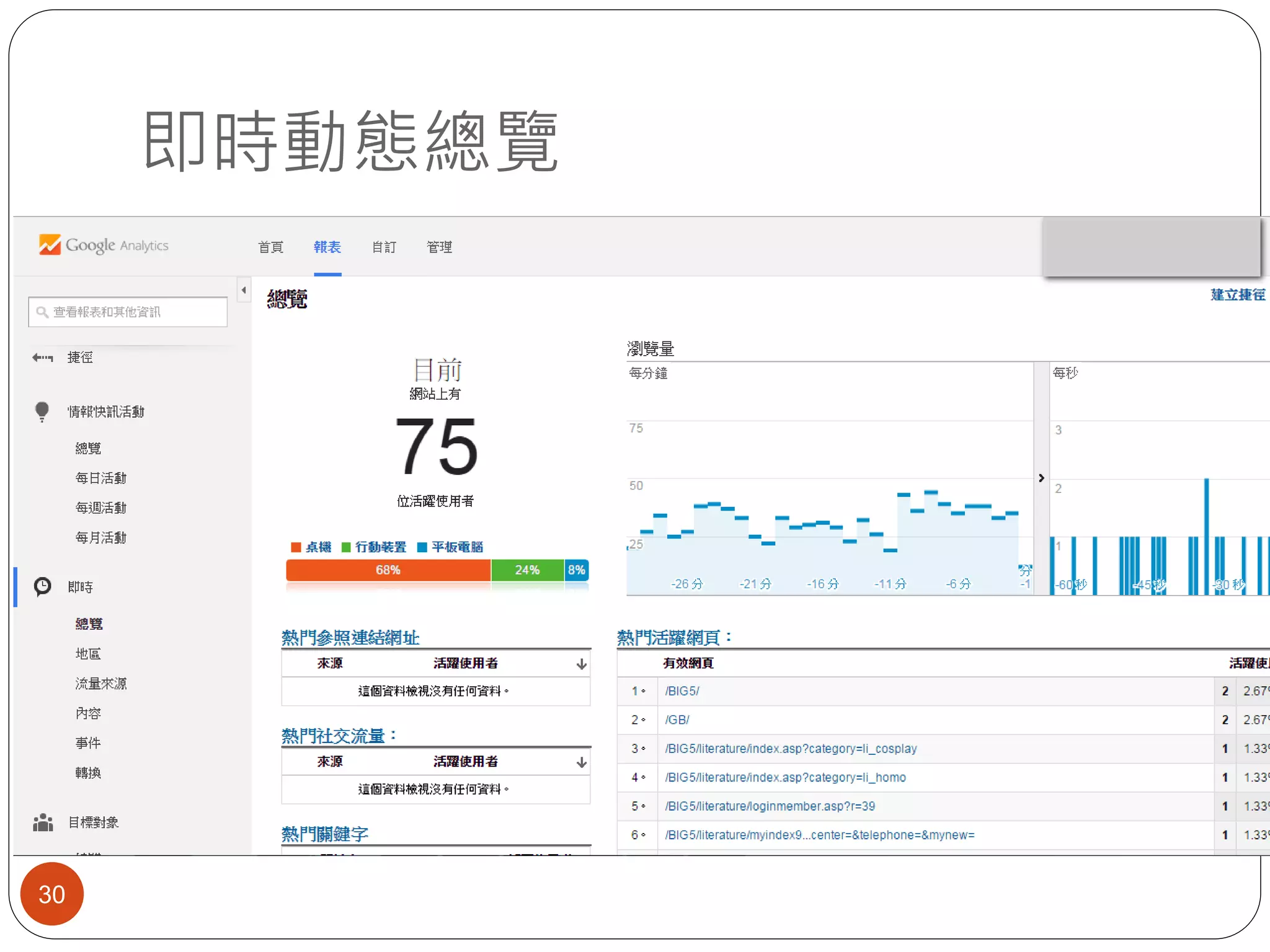Open the 報表 tab

click(327, 247)
